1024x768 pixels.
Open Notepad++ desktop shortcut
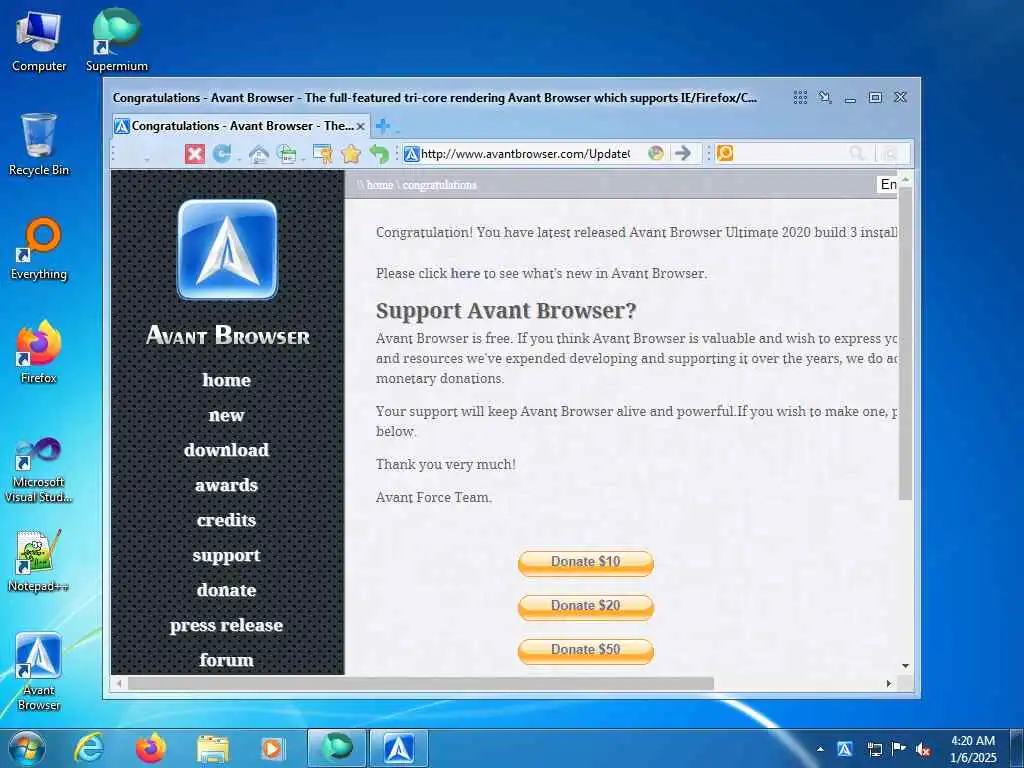click(x=39, y=561)
